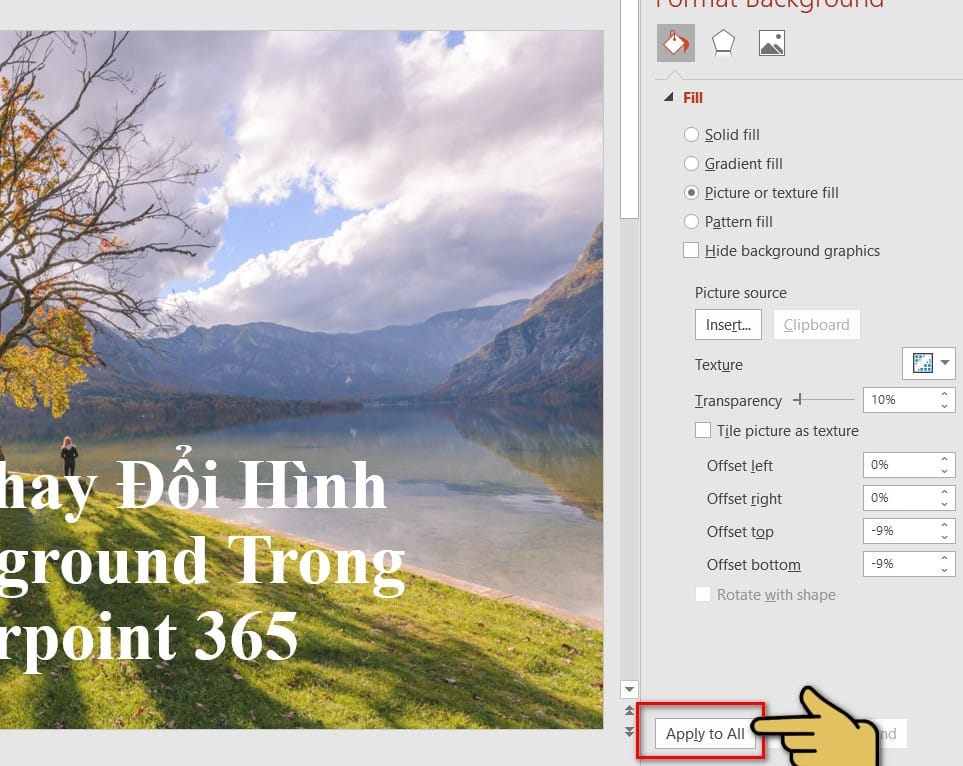963x766 pixels.
Task: Open the Texture dropdown arrow
Action: coord(946,363)
